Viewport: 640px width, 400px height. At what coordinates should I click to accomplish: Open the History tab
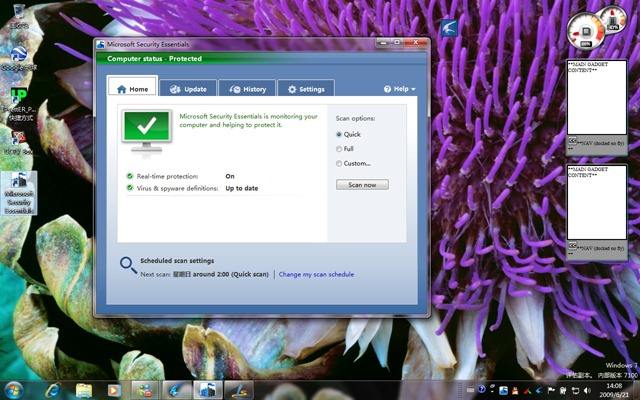247,89
